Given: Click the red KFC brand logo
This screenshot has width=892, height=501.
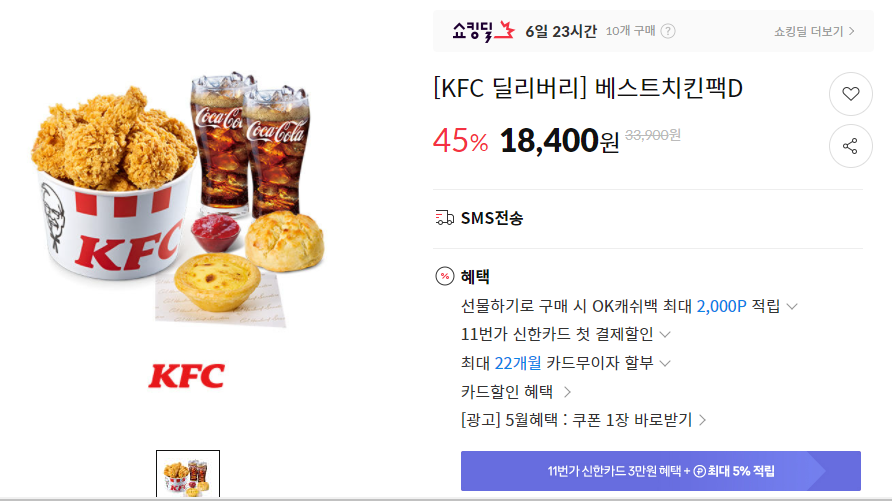Looking at the screenshot, I should click(x=187, y=376).
